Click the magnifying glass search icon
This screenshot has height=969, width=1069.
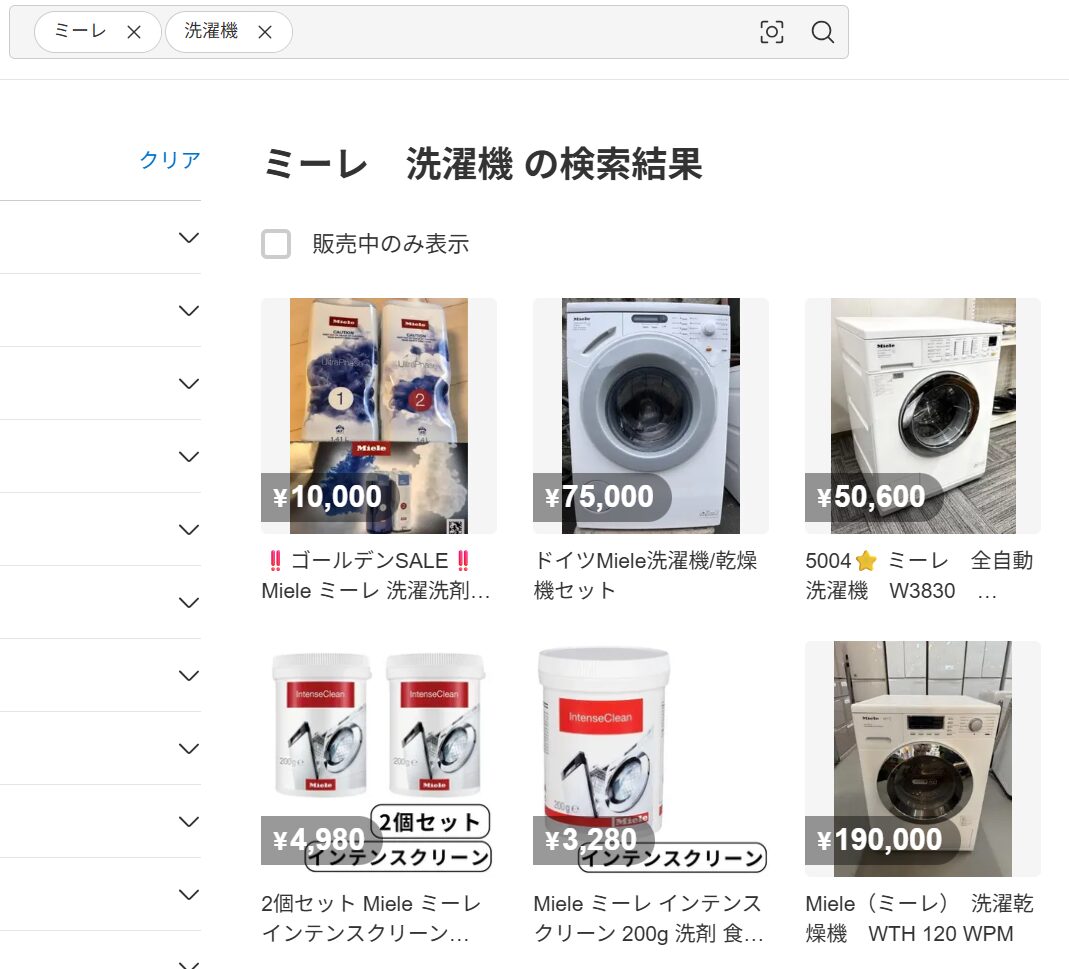pyautogui.click(x=822, y=32)
